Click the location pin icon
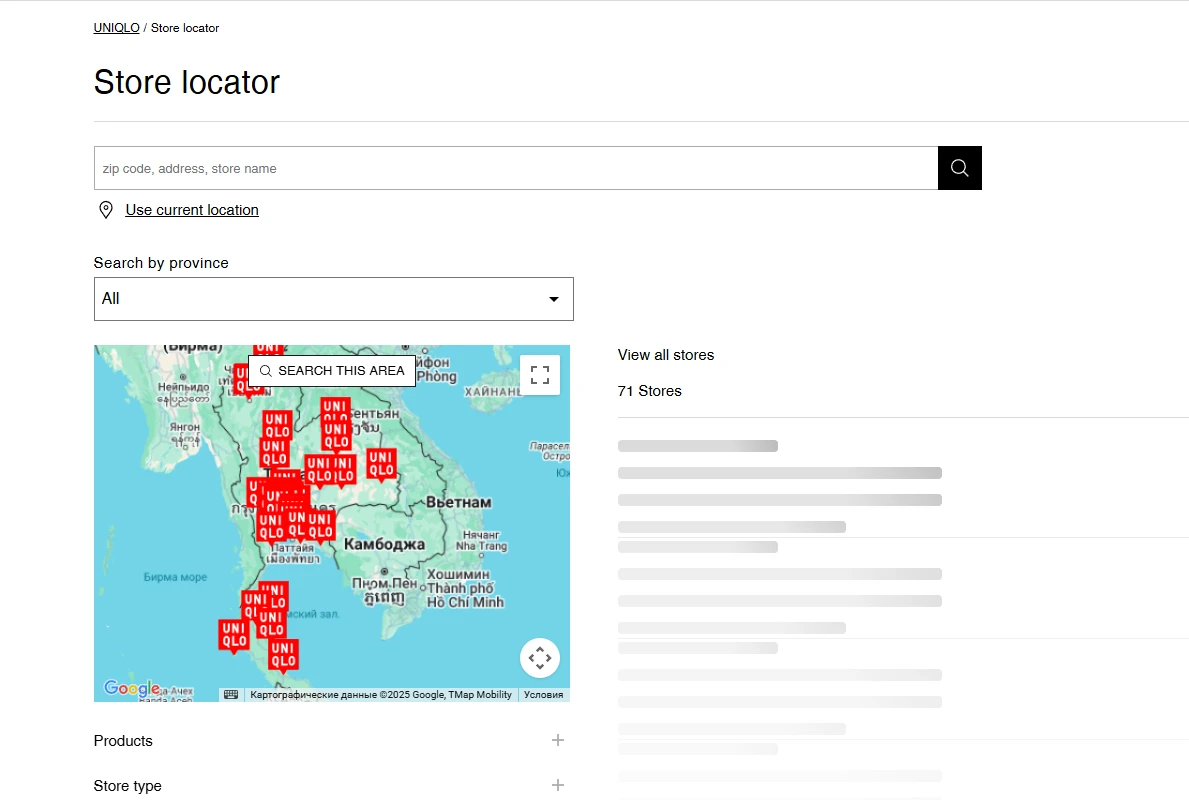The height and width of the screenshot is (800, 1189). 106,210
